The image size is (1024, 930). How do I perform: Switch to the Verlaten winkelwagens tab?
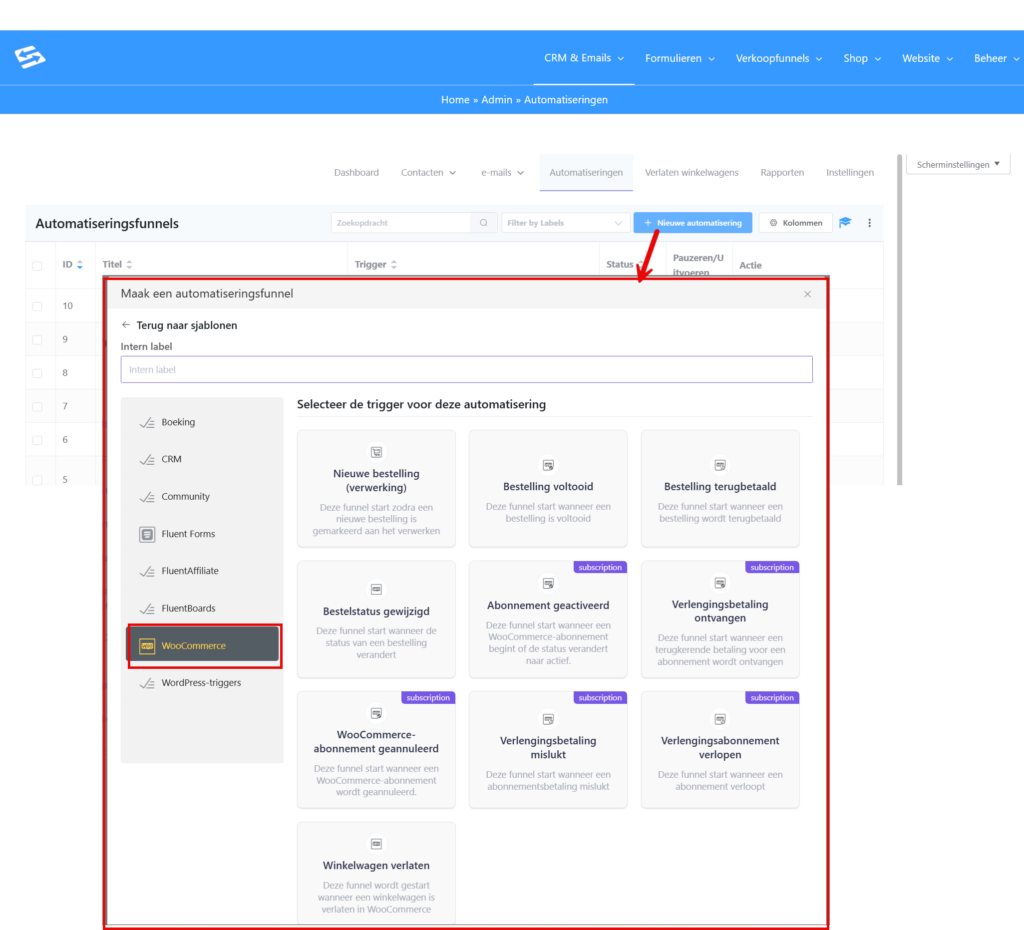(691, 172)
